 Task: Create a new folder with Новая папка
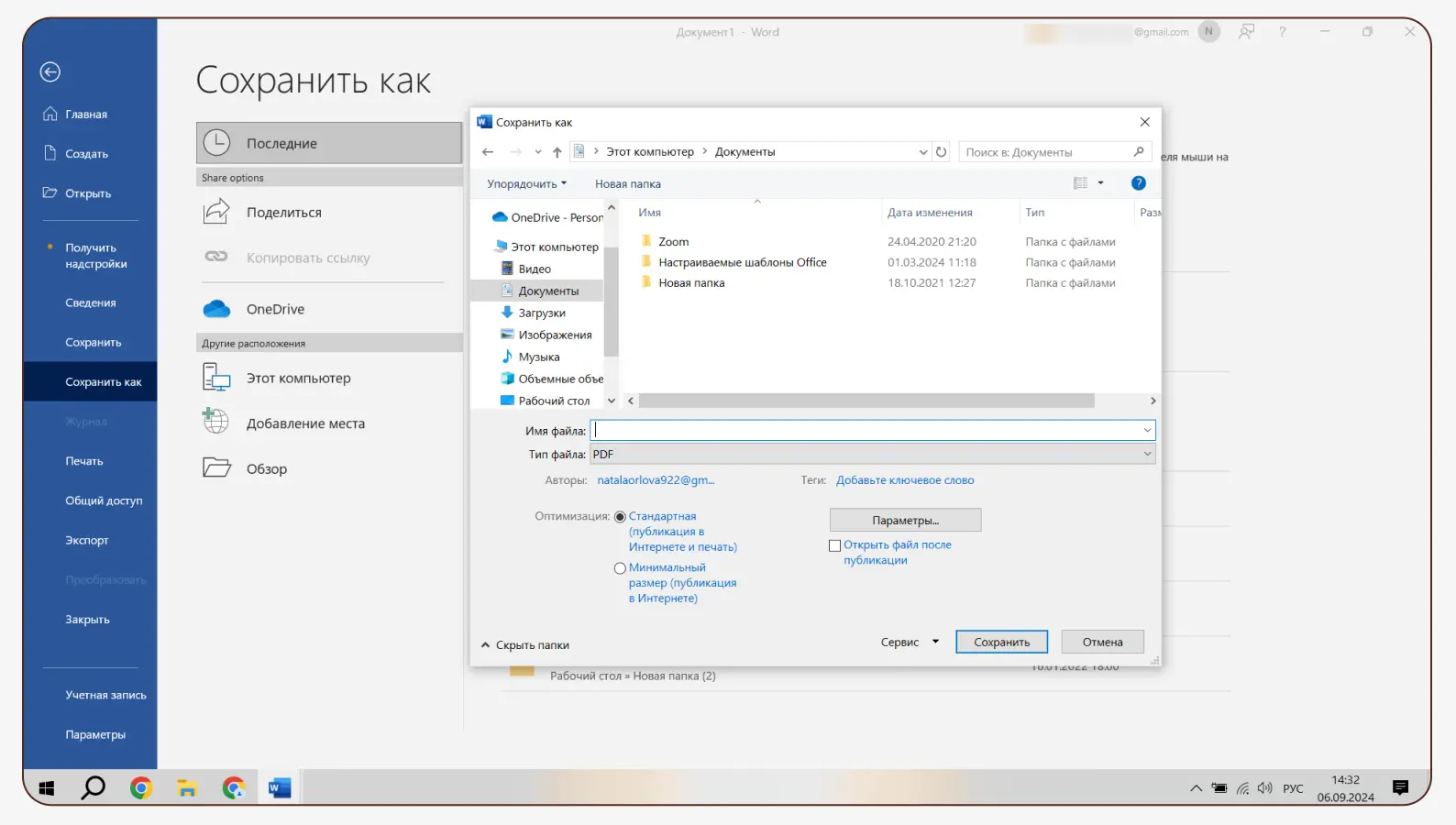pos(628,183)
